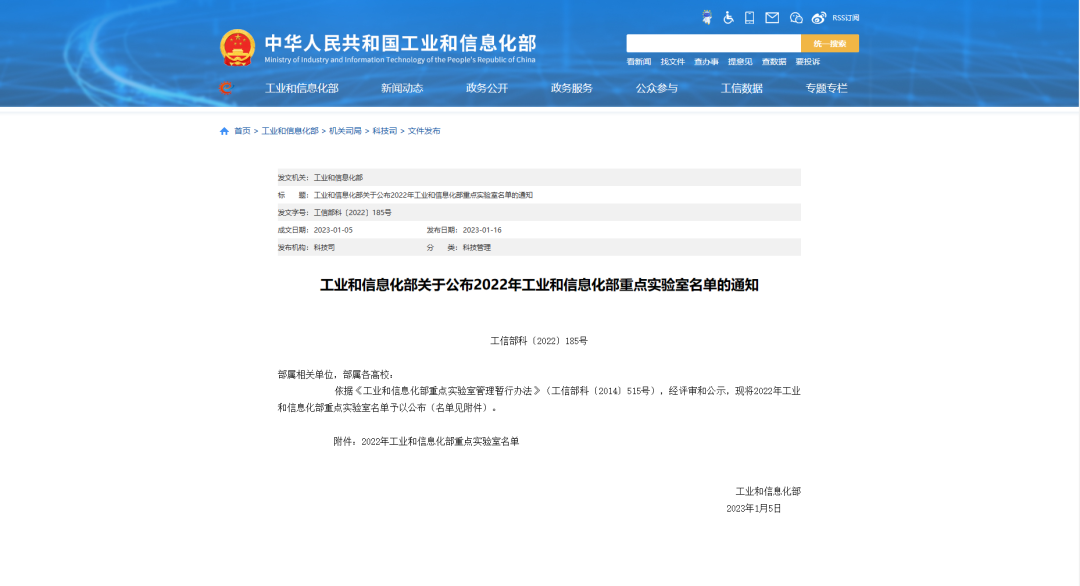1080x586 pixels.
Task: Open the 工业和信息化部 navigation menu
Action: coord(302,88)
